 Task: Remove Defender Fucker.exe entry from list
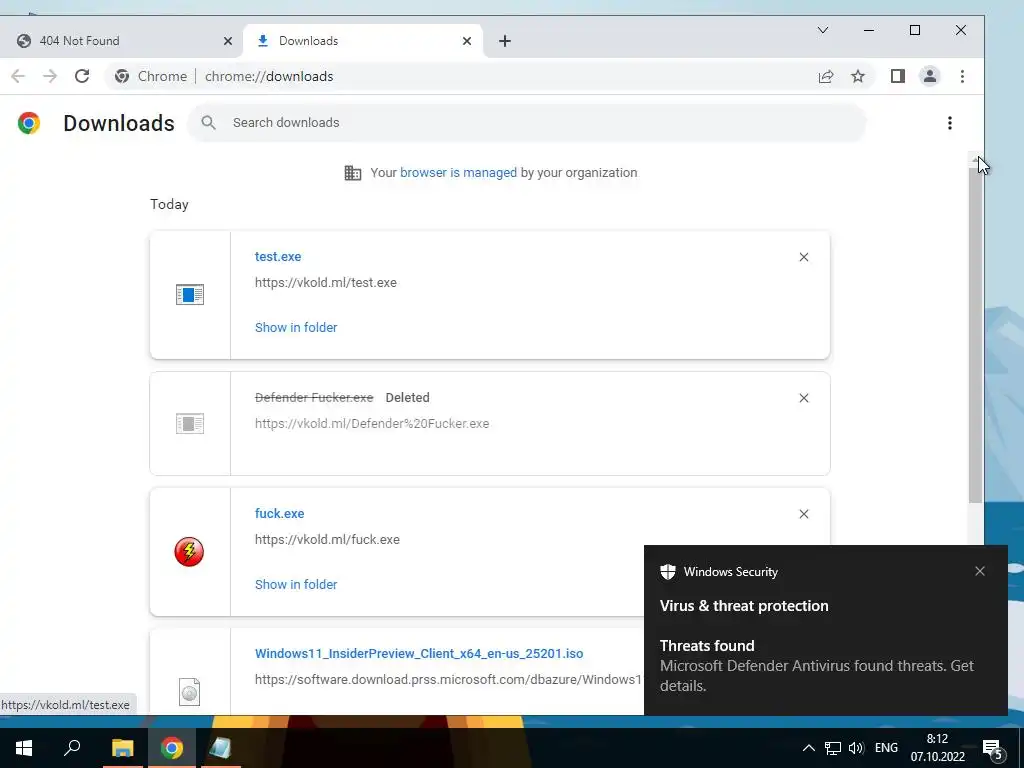(804, 398)
